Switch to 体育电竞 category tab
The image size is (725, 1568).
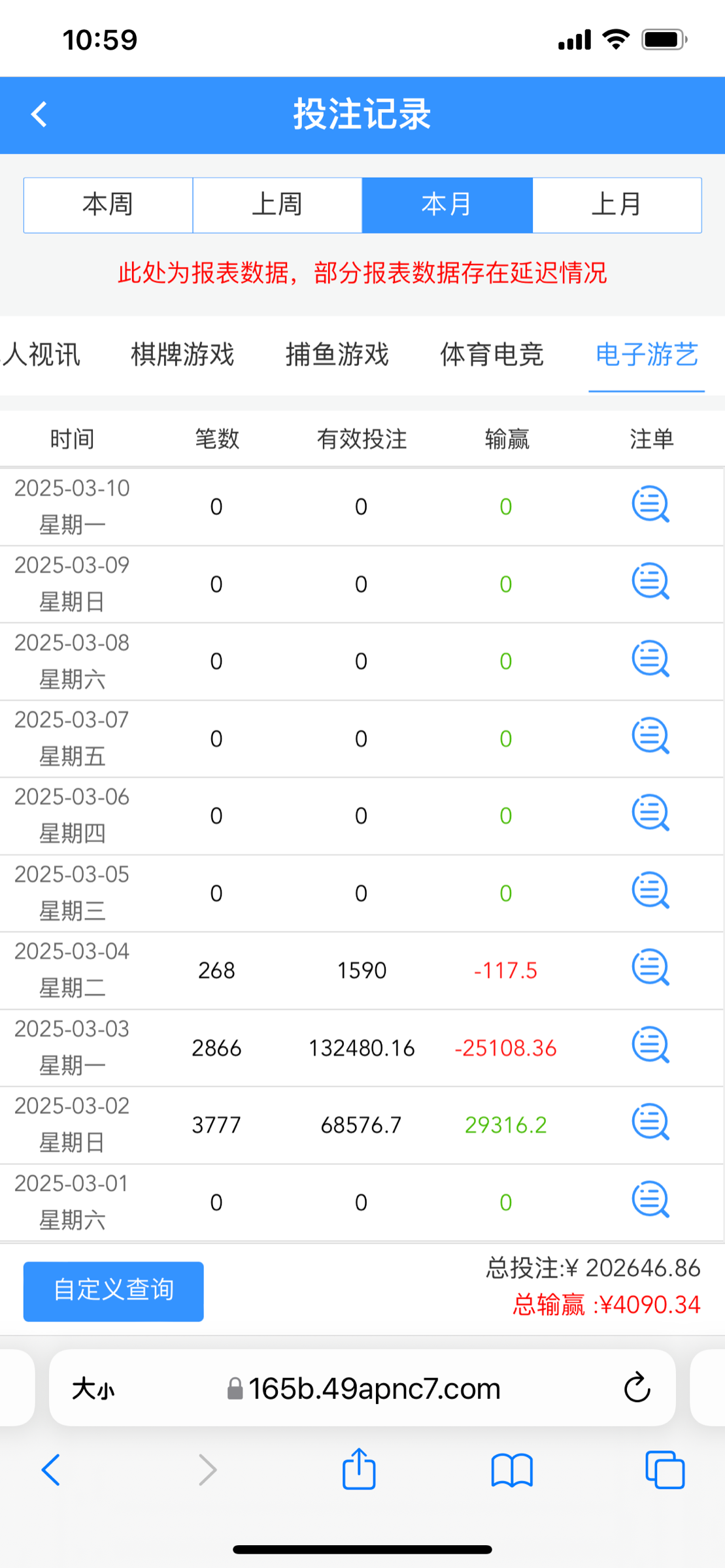(492, 355)
